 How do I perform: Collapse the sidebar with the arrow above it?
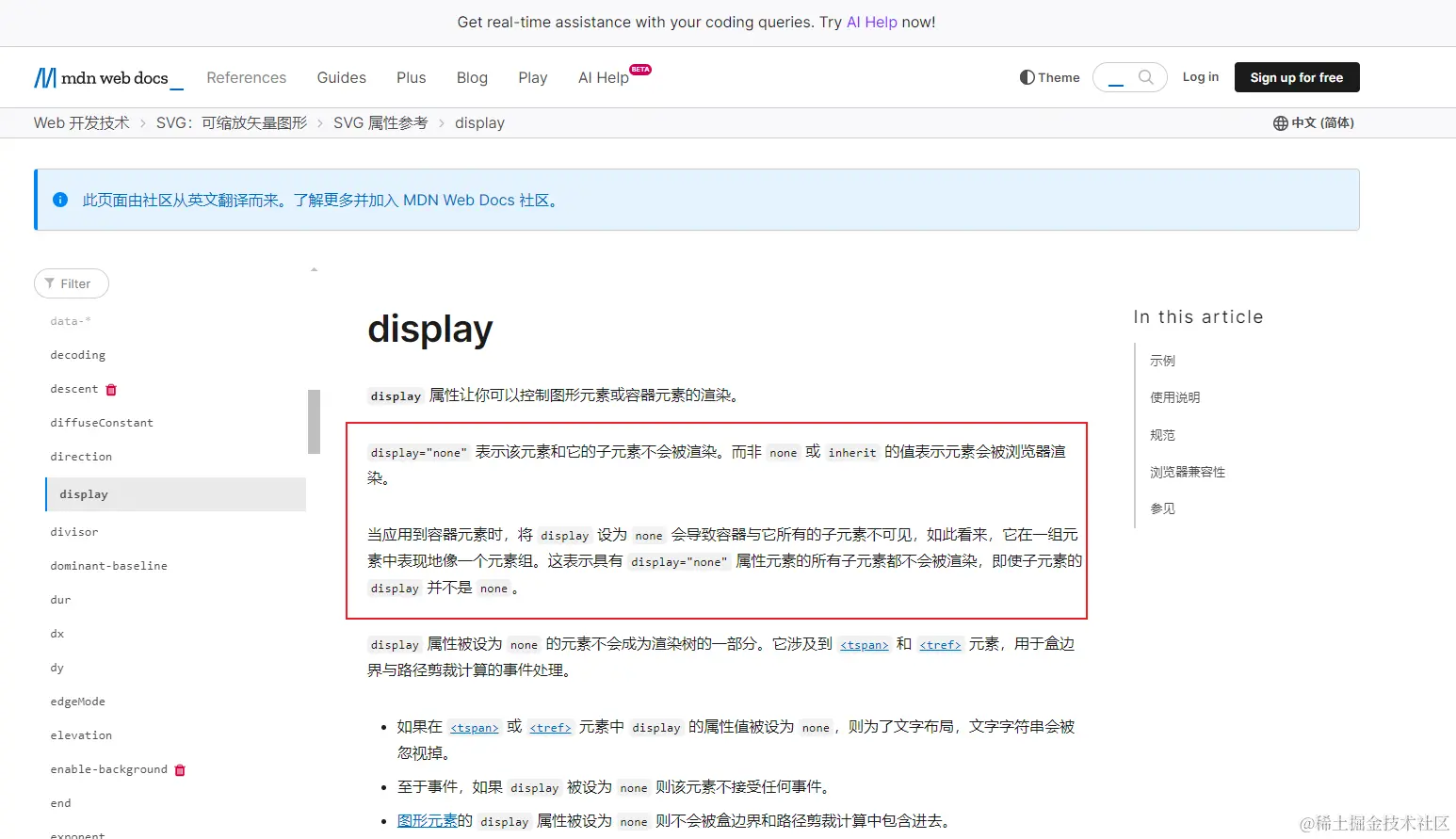coord(314,268)
